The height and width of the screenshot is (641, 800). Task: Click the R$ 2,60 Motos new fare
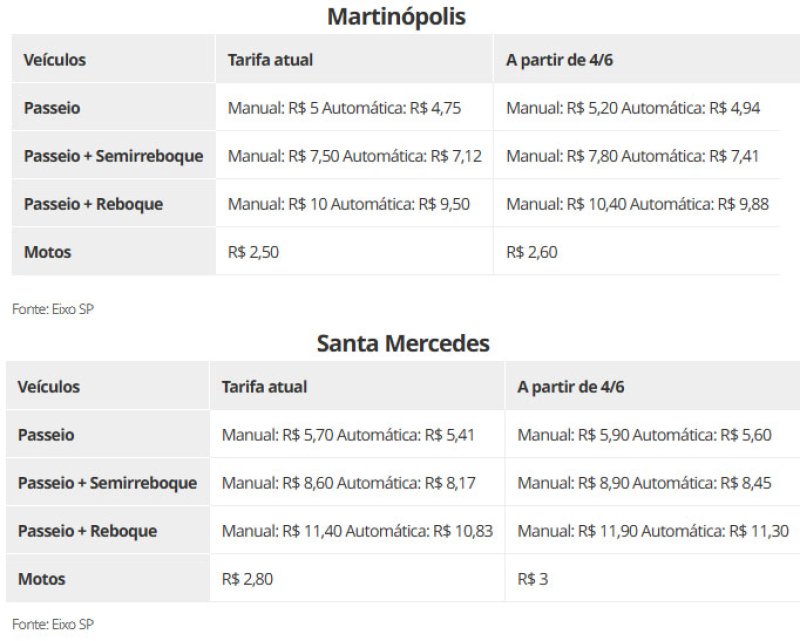(532, 252)
